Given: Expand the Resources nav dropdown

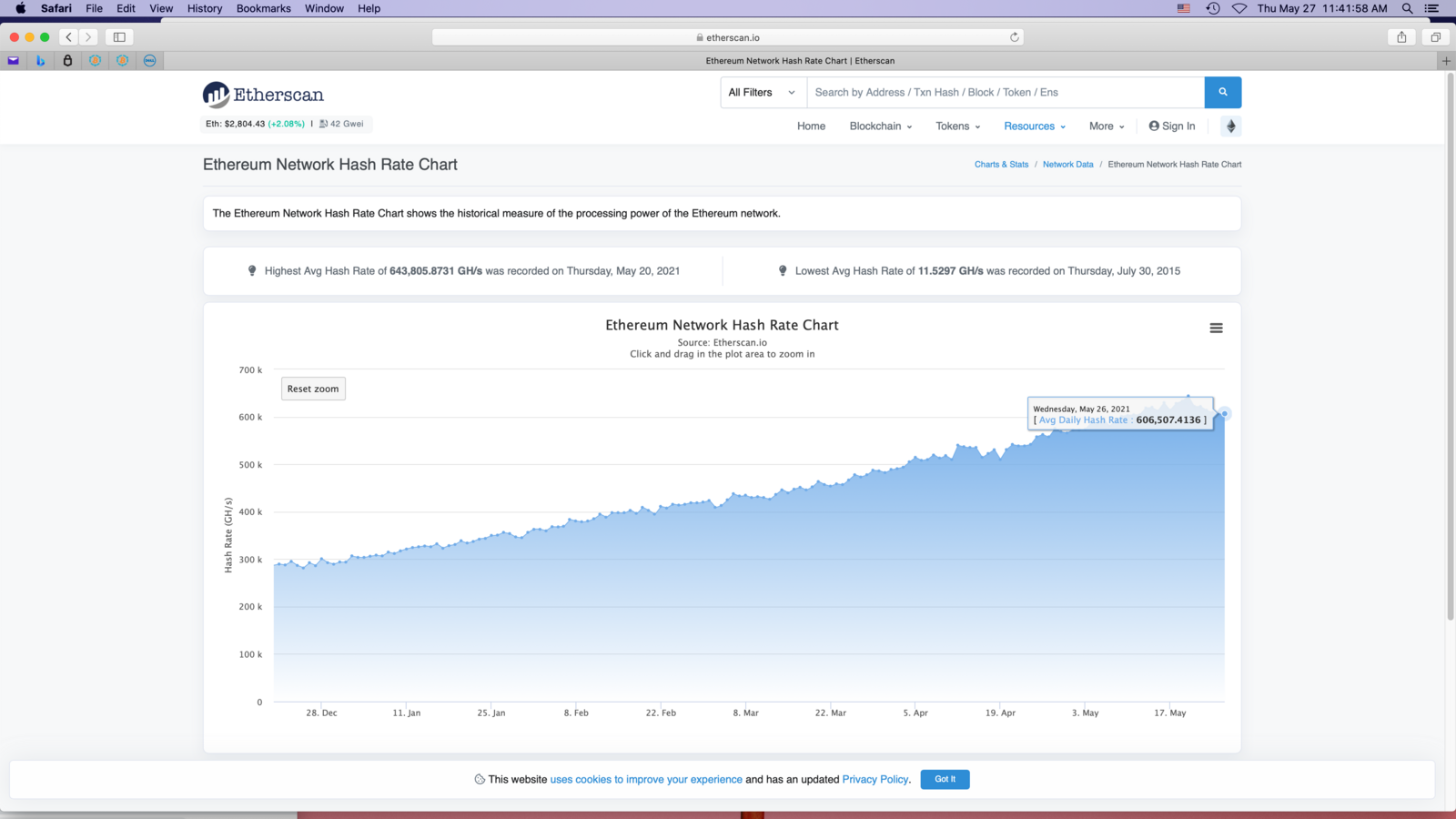Looking at the screenshot, I should pyautogui.click(x=1035, y=126).
